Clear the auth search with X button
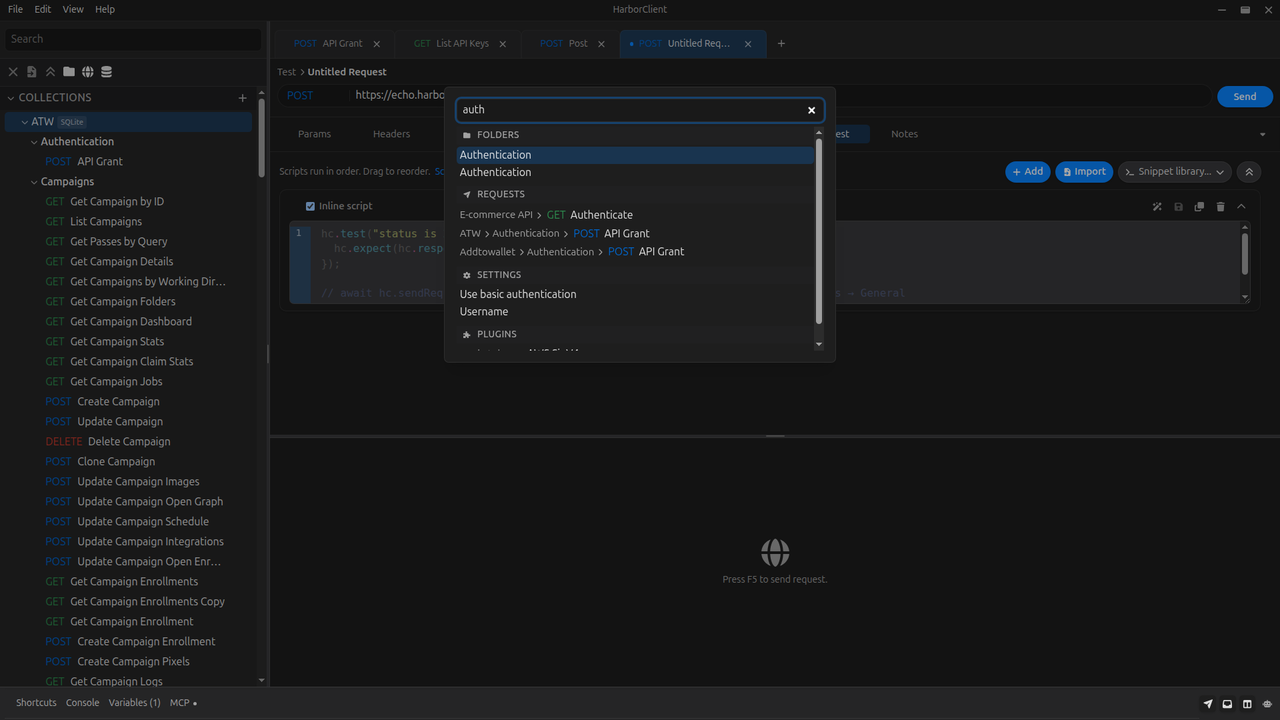The height and width of the screenshot is (720, 1280). pyautogui.click(x=811, y=110)
